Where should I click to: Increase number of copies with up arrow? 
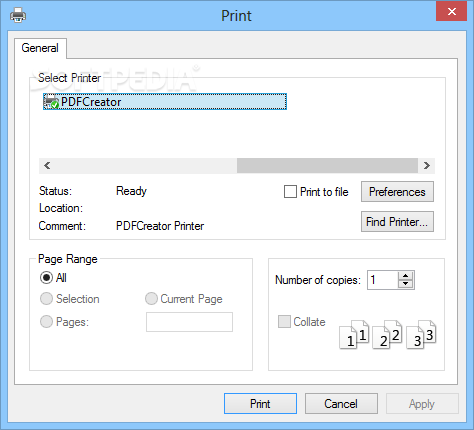406,276
